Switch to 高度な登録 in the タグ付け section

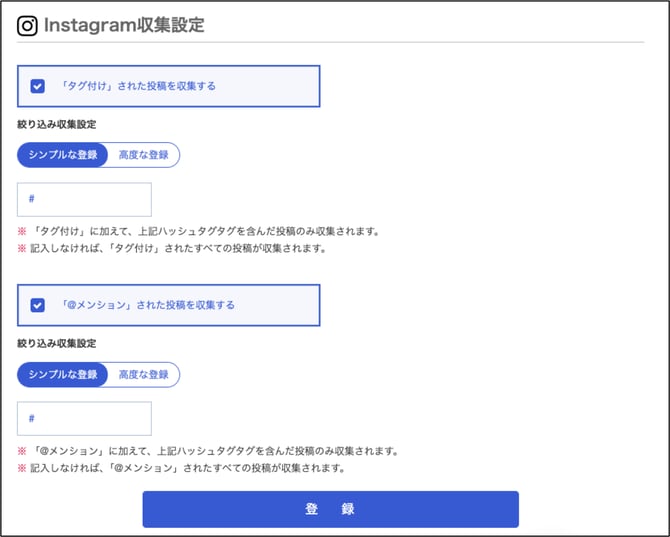tap(143, 154)
